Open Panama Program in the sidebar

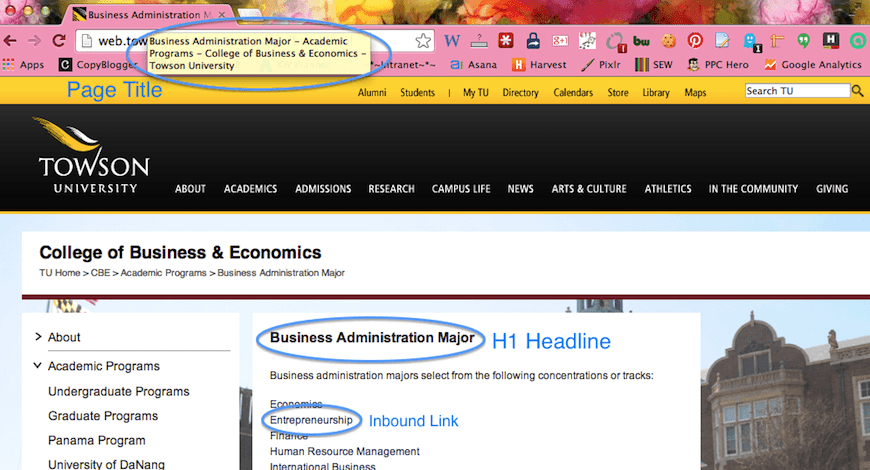click(97, 440)
